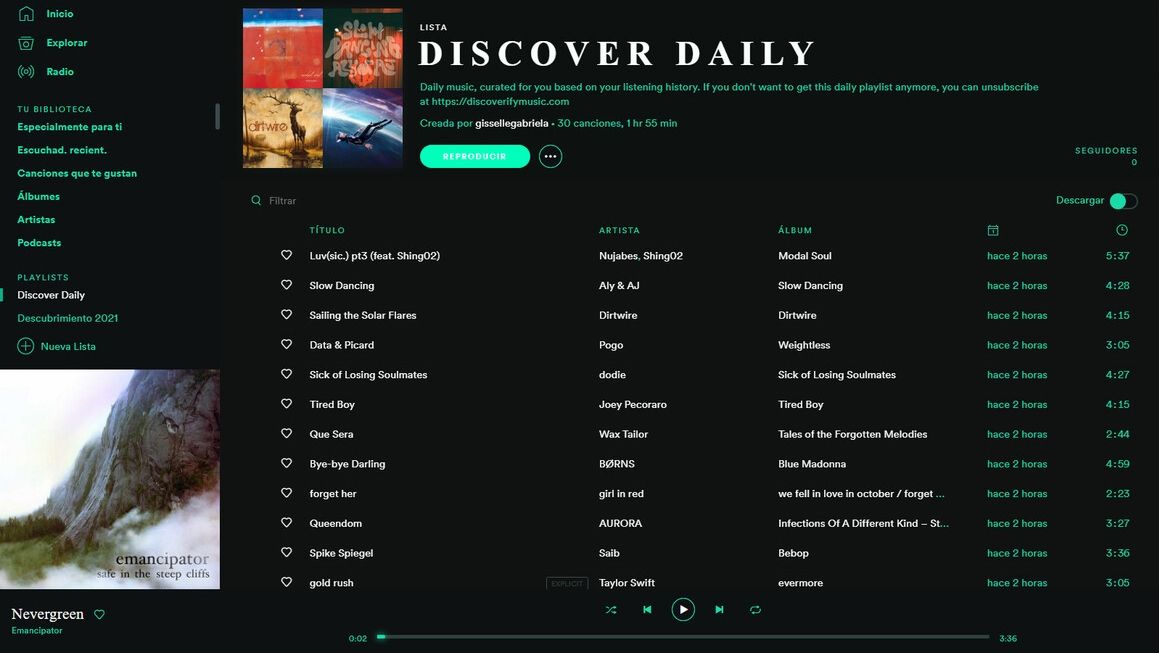Sort by duration clock icon
1159x653 pixels.
tap(1122, 230)
